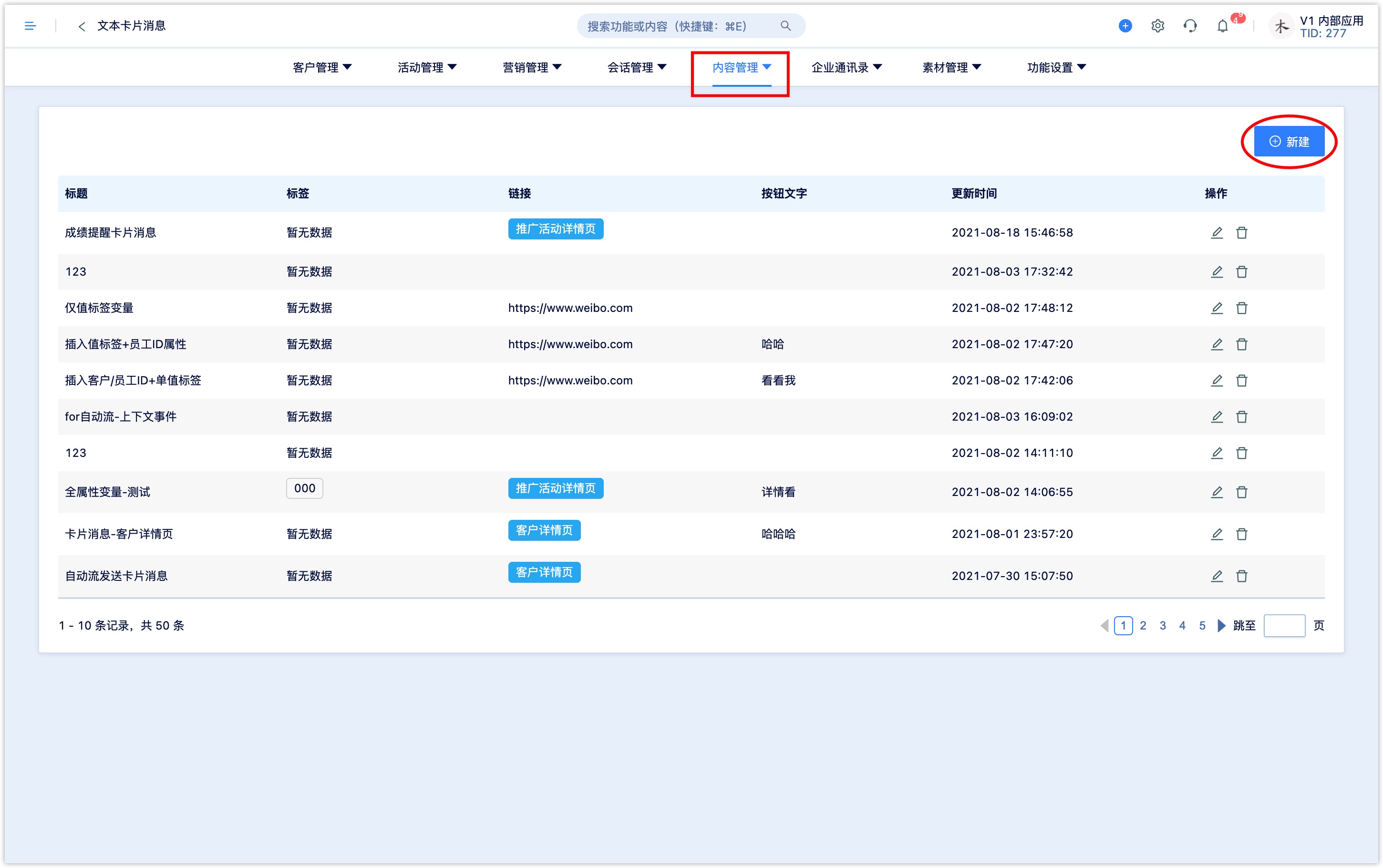Go to page 2
Image resolution: width=1383 pixels, height=868 pixels.
[1143, 625]
